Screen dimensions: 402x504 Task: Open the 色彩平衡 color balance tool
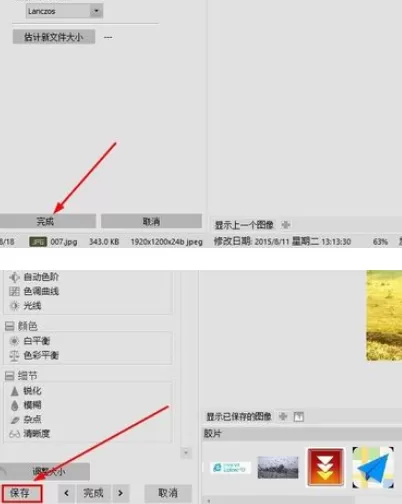[x=34, y=355]
